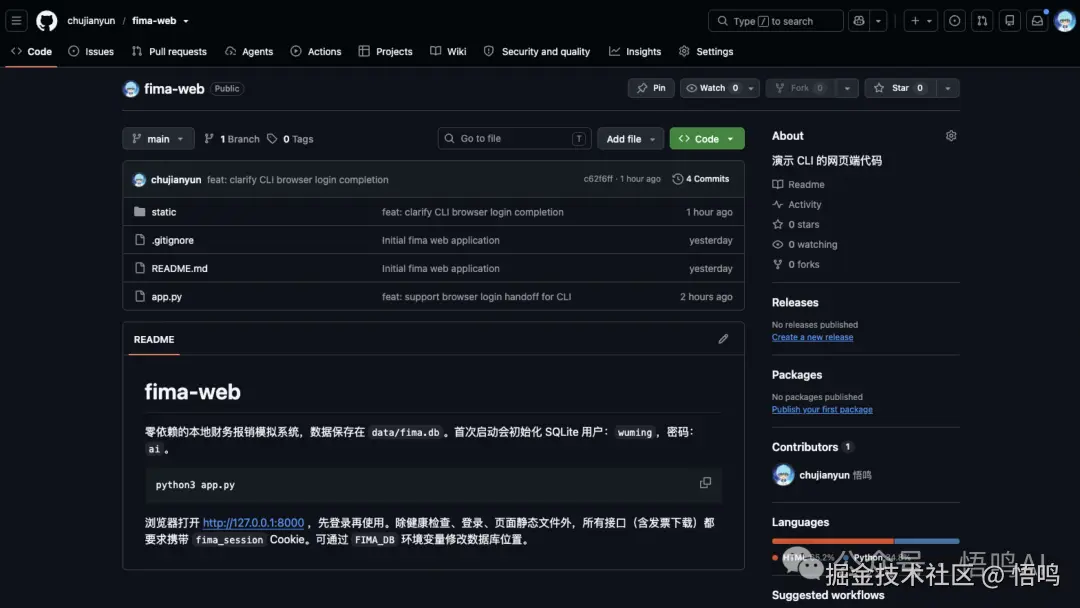
Task: Click the languages color bar
Action: pos(865,541)
